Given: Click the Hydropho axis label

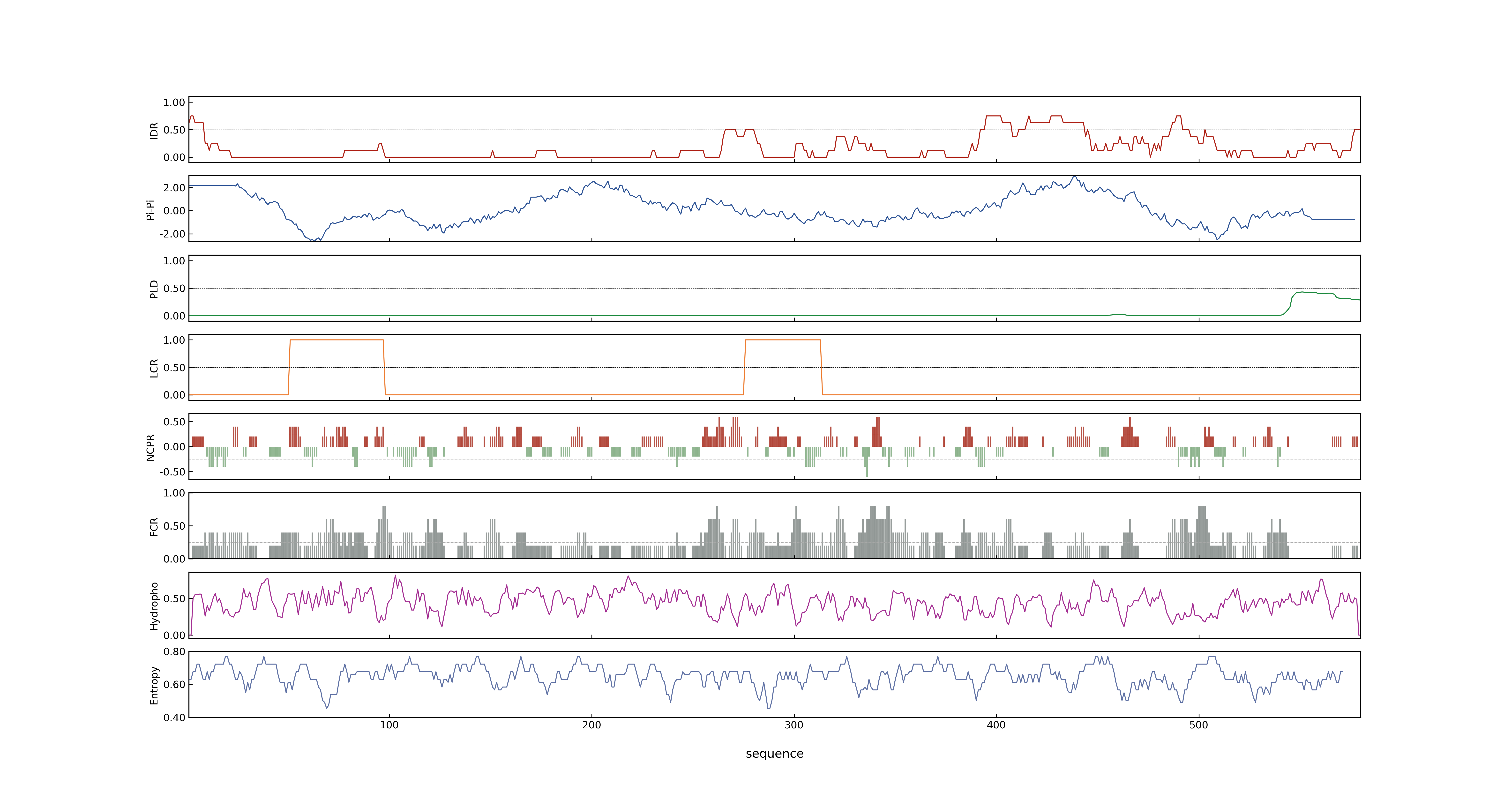Looking at the screenshot, I should point(154,606).
